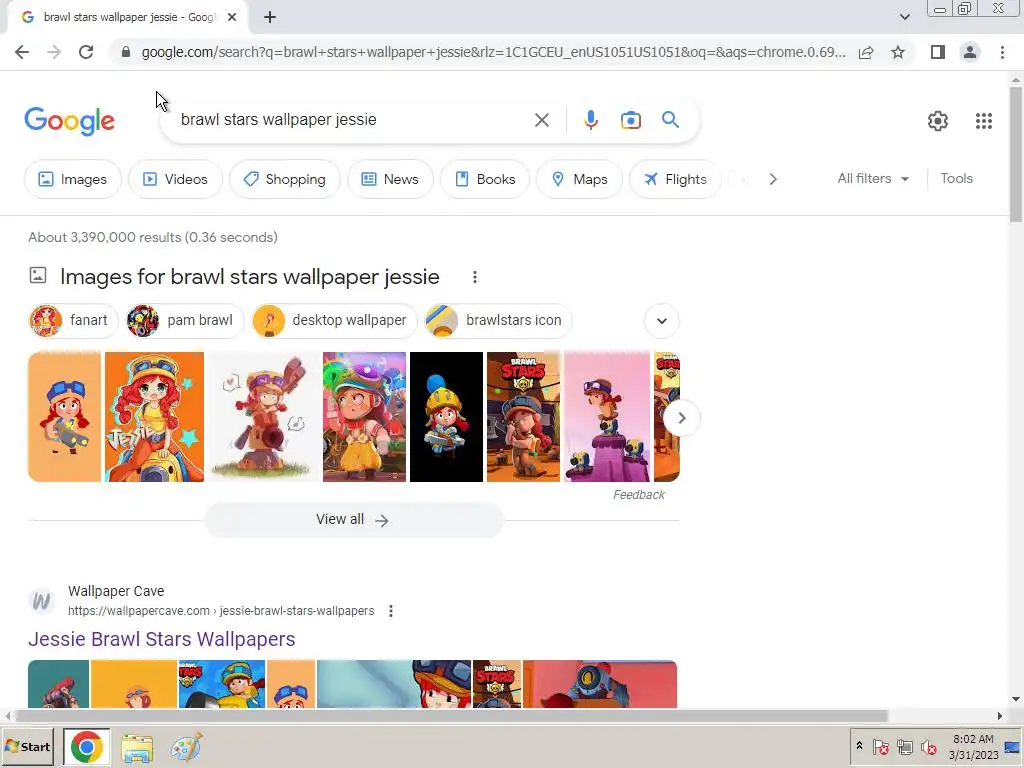Image resolution: width=1024 pixels, height=768 pixels.
Task: Select the desktop wallpaper image chip
Action: [334, 321]
